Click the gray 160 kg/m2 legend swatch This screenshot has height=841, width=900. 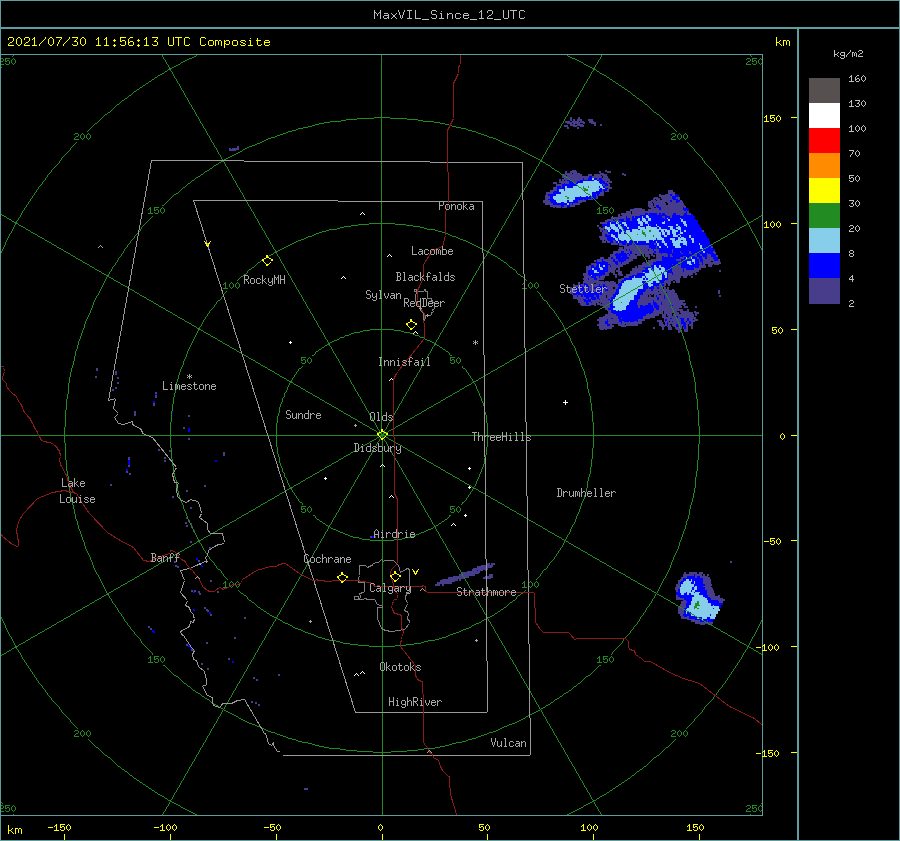click(824, 91)
